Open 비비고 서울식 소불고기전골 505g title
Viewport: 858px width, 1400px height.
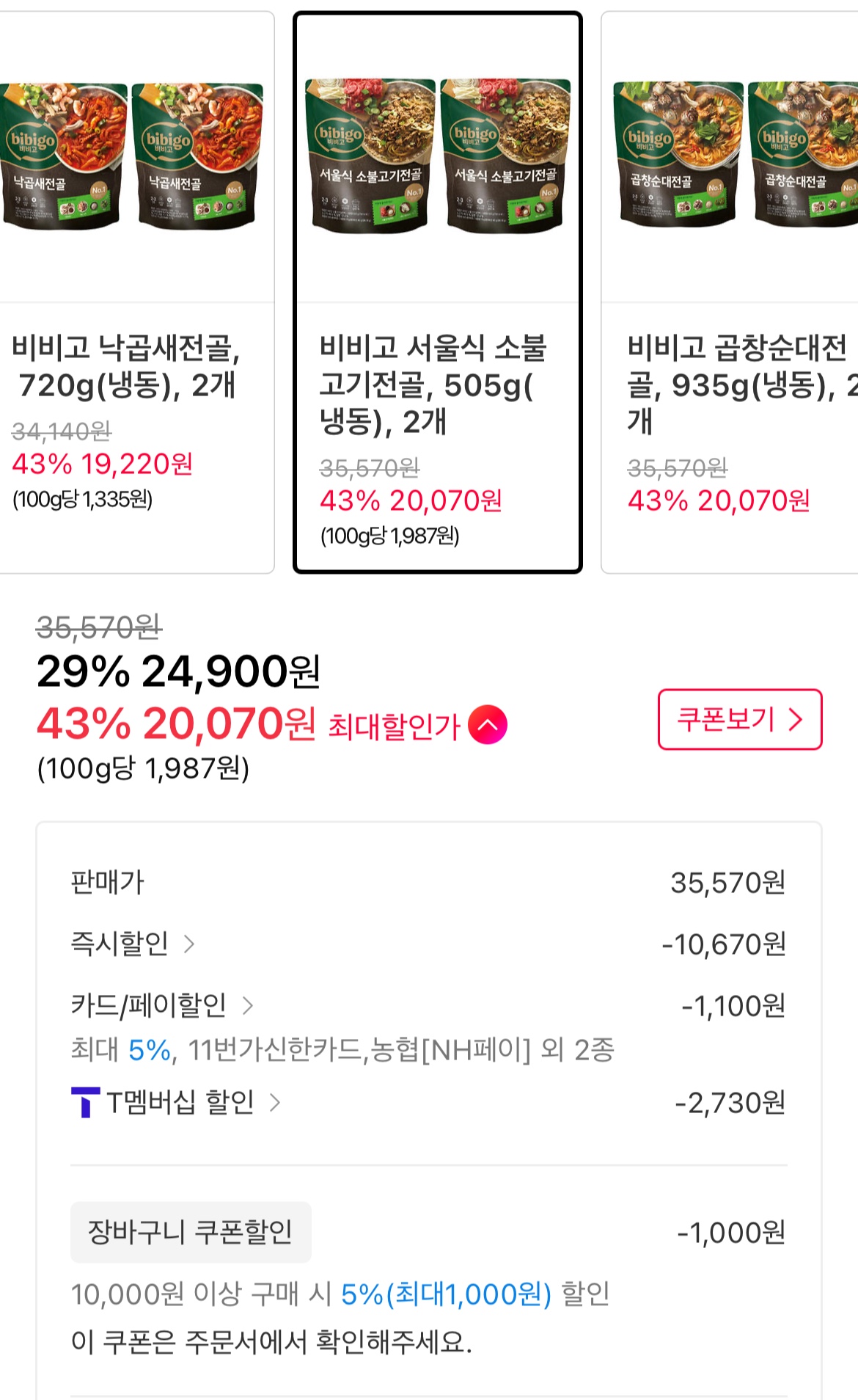tap(433, 384)
